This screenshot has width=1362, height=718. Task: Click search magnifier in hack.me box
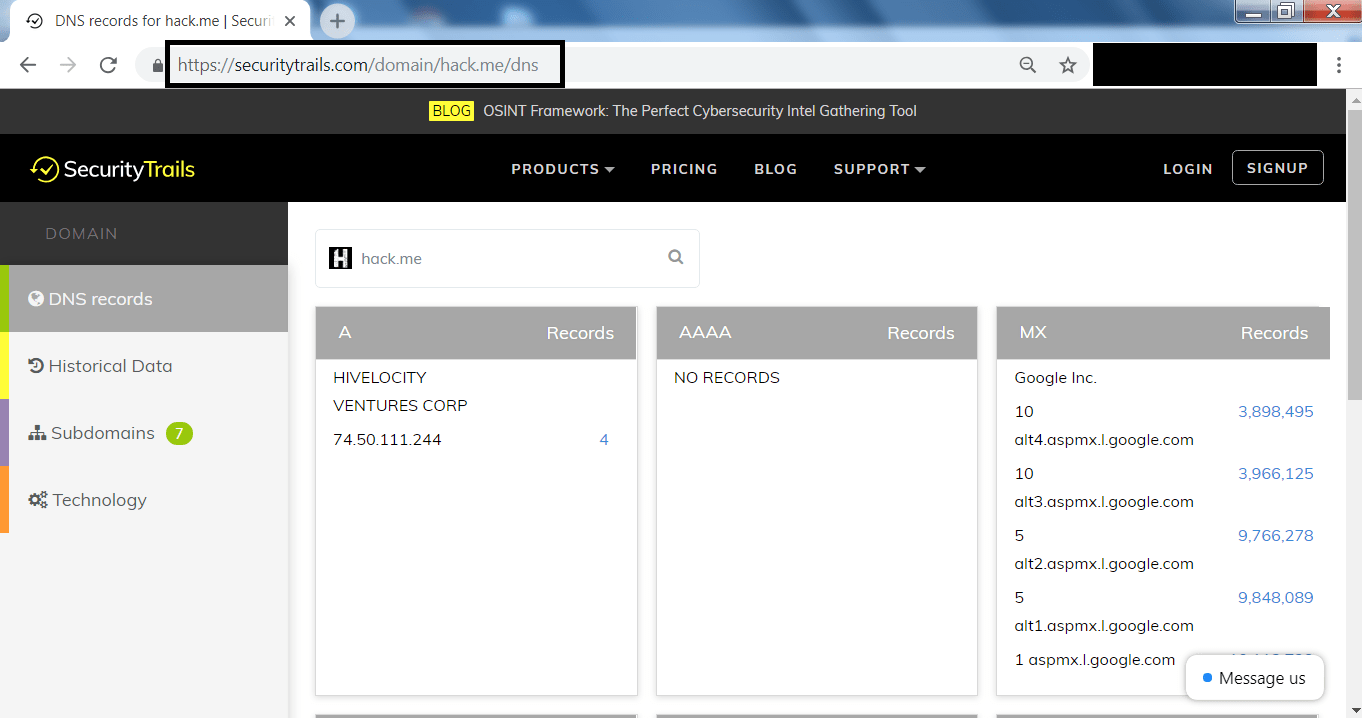click(x=676, y=257)
